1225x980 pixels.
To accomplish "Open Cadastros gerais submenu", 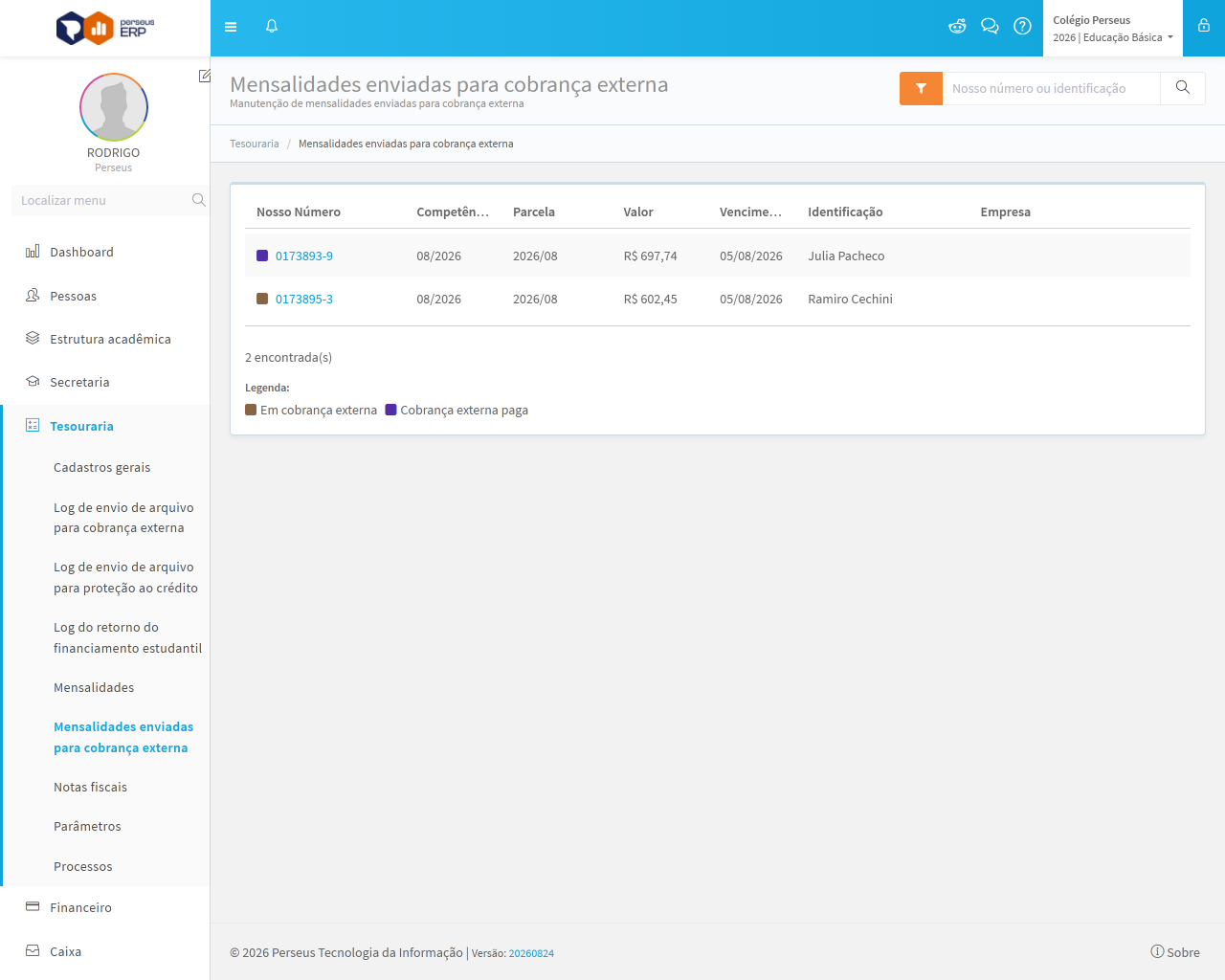I will pyautogui.click(x=101, y=467).
